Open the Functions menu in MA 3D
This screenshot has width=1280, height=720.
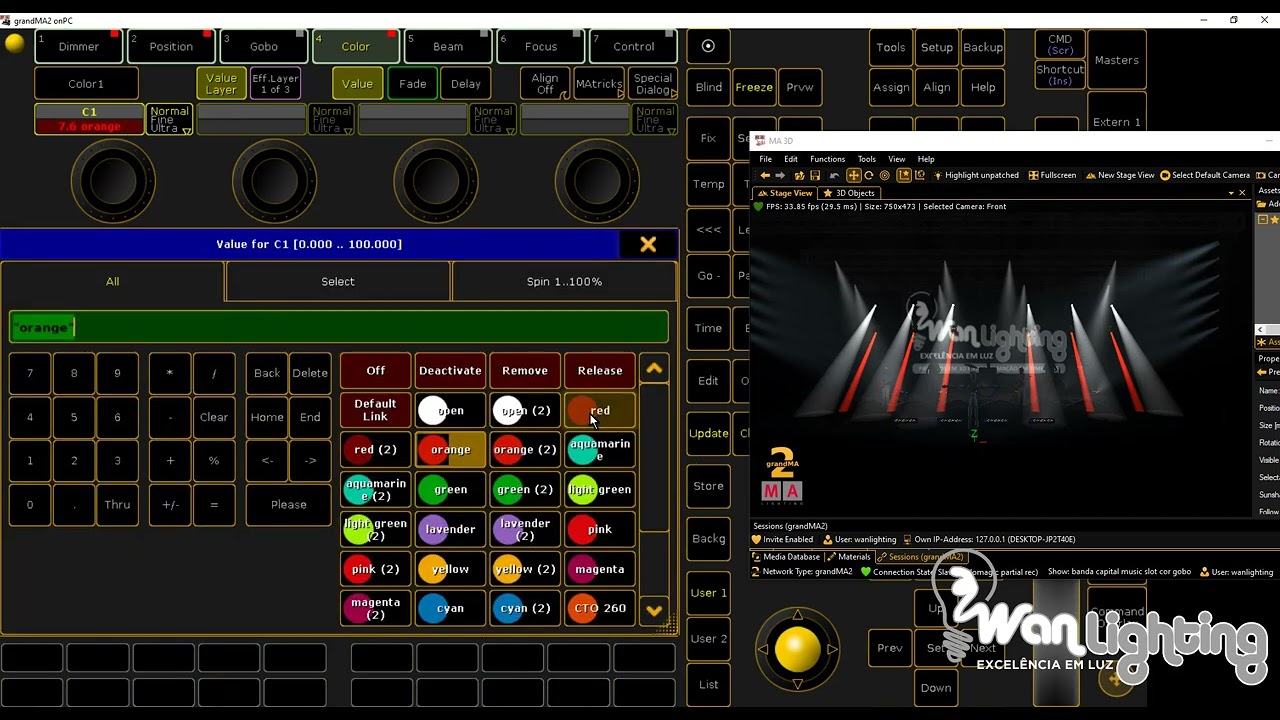[x=827, y=159]
